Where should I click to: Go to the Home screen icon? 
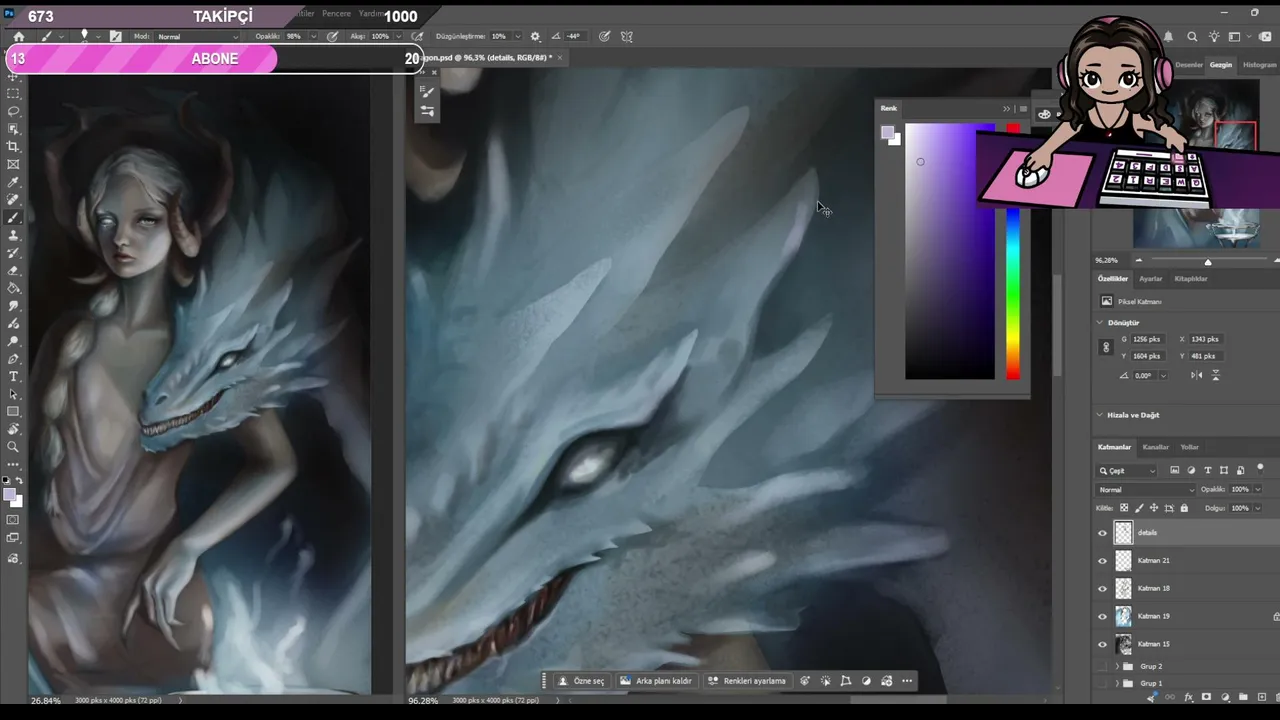click(18, 37)
